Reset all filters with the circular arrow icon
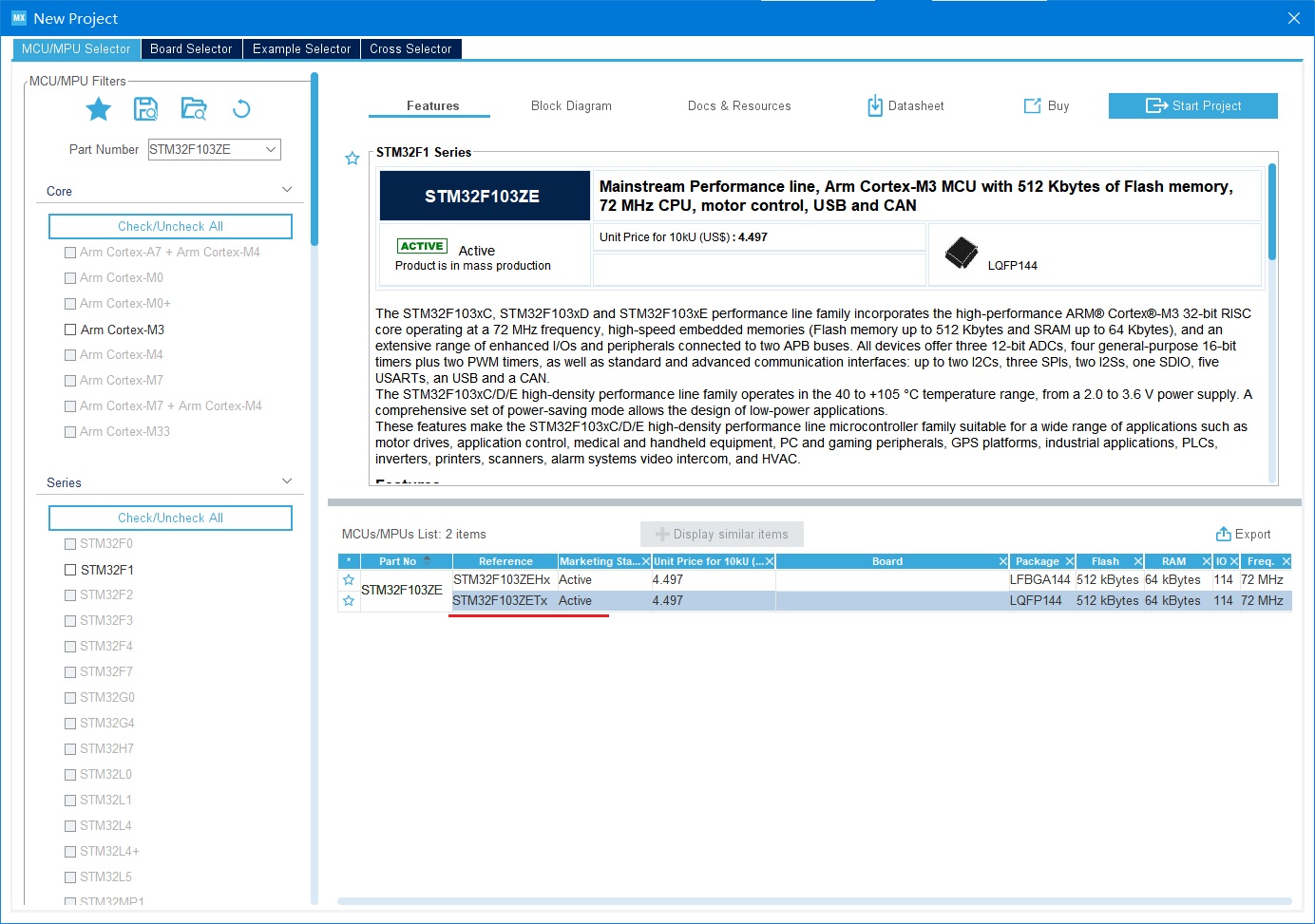 241,109
